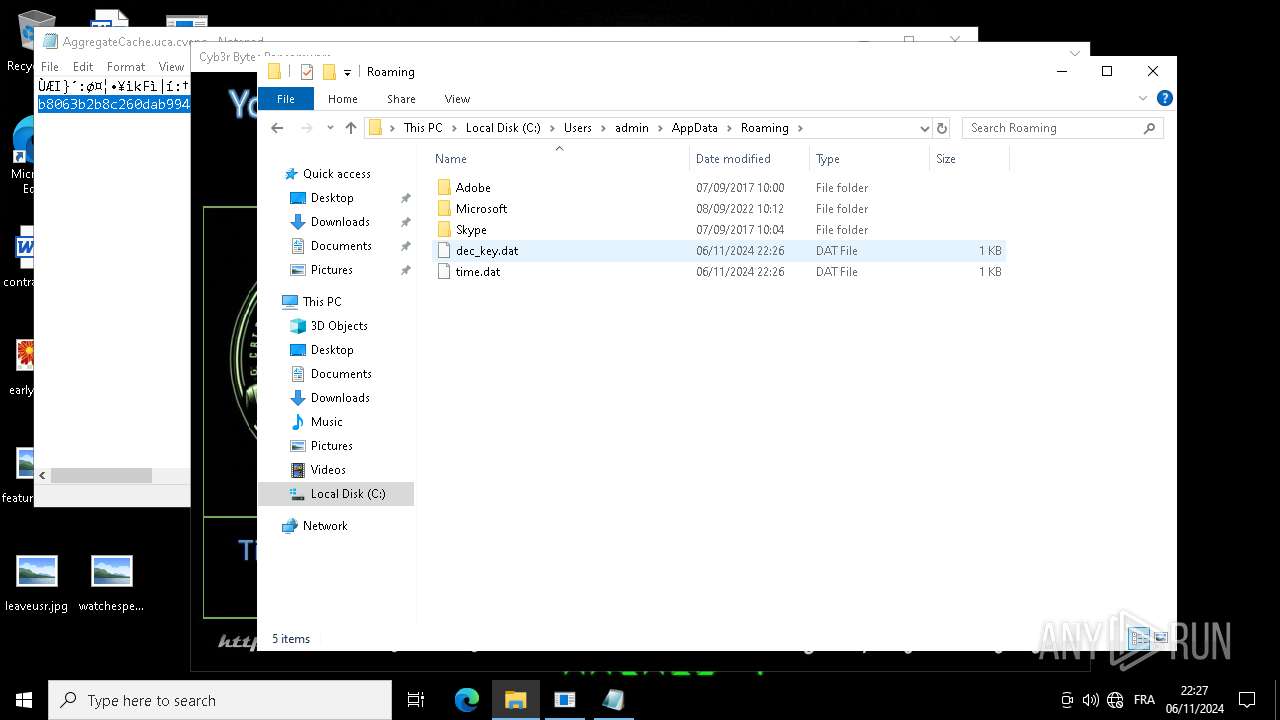Select watchespe desktop image file
1280x720 pixels.
[111, 583]
